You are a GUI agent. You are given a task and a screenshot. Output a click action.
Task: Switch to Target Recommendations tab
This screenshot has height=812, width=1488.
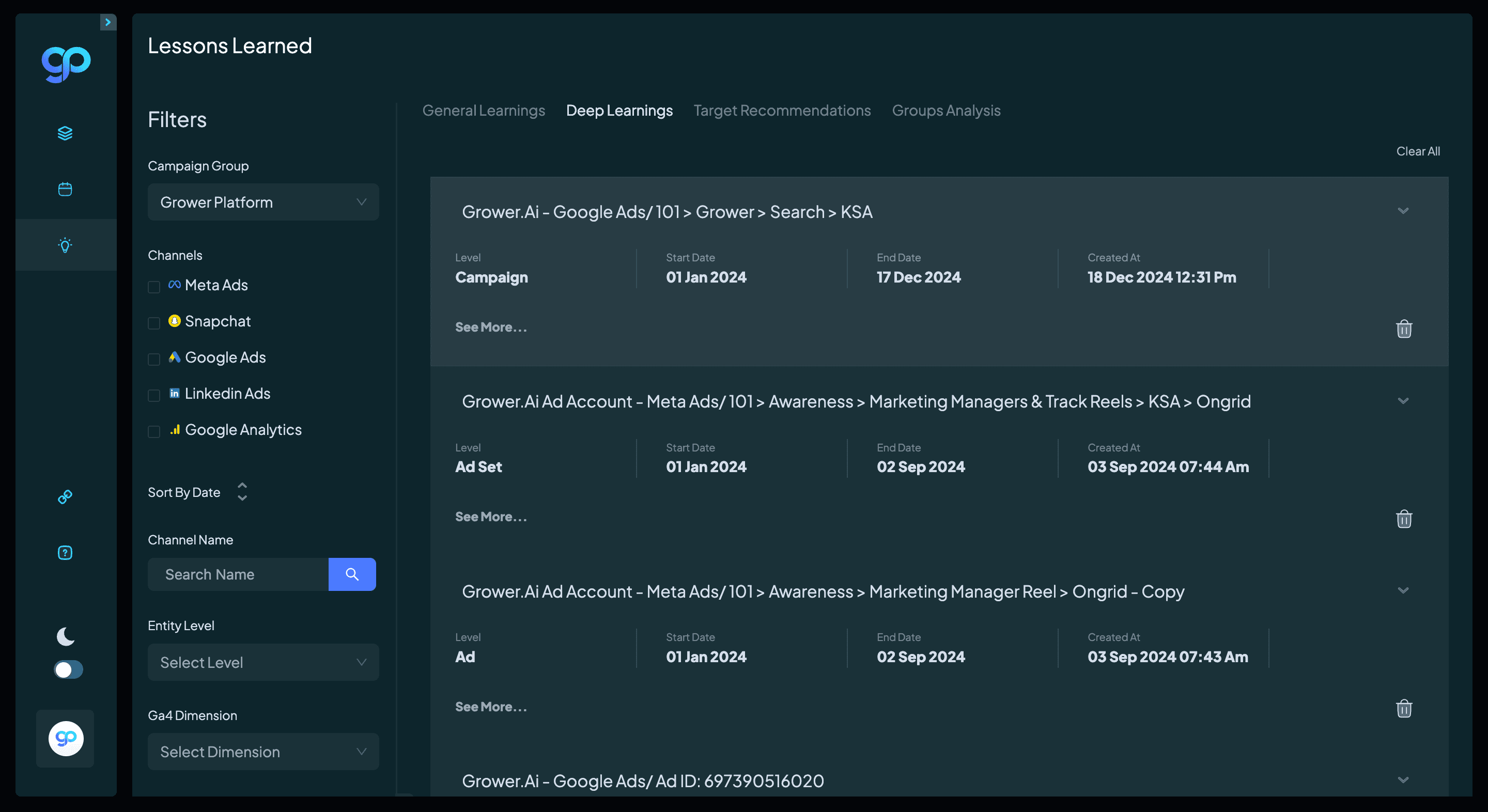[782, 111]
